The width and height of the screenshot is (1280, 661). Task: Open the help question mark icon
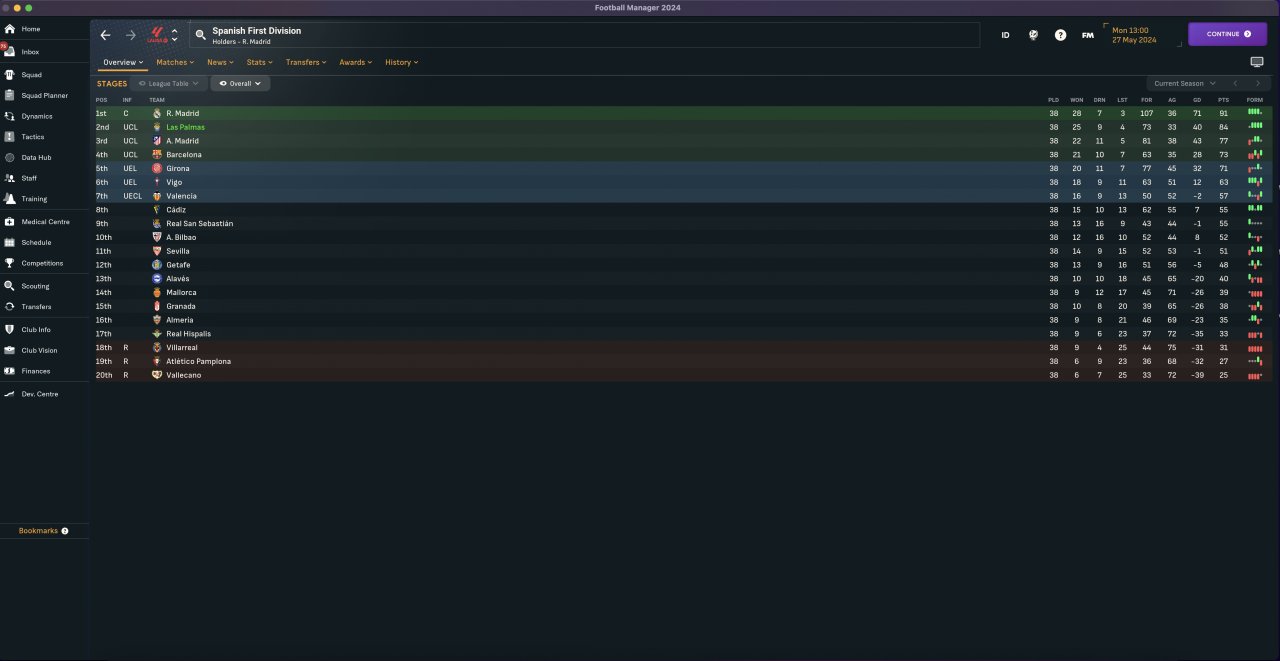[x=1060, y=35]
